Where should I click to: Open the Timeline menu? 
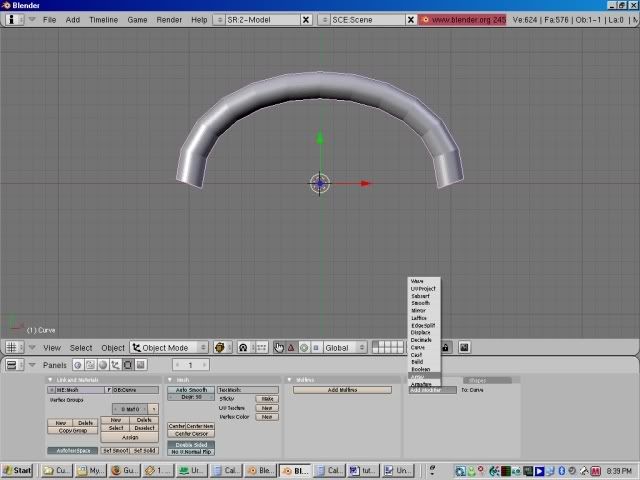click(103, 20)
